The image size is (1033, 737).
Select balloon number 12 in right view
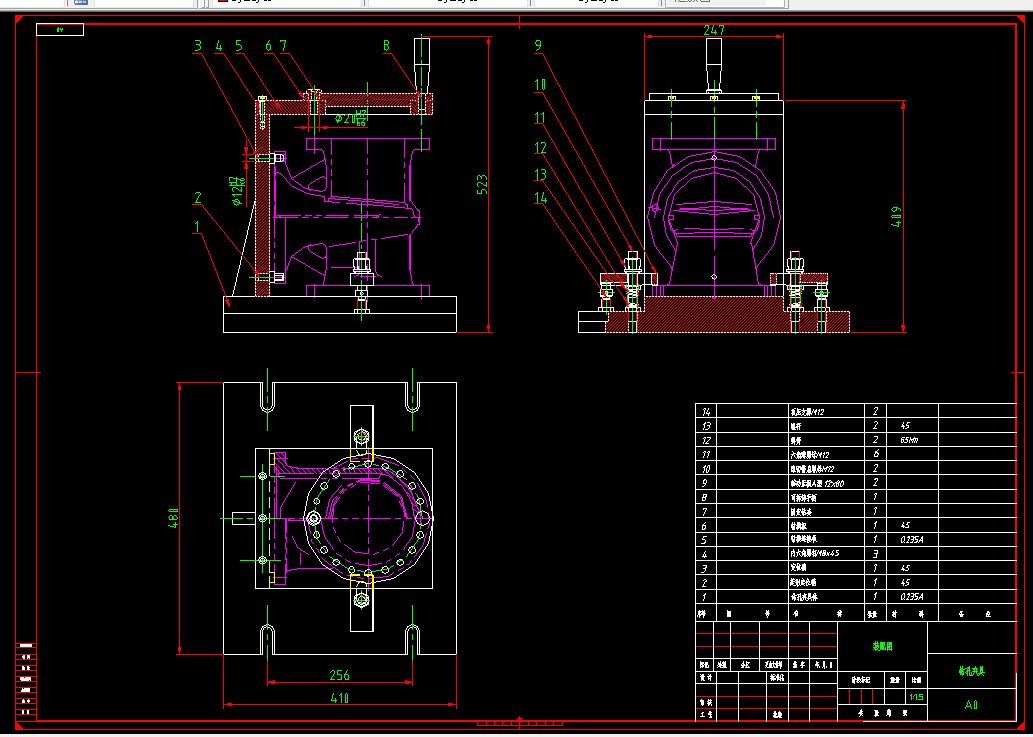click(540, 148)
